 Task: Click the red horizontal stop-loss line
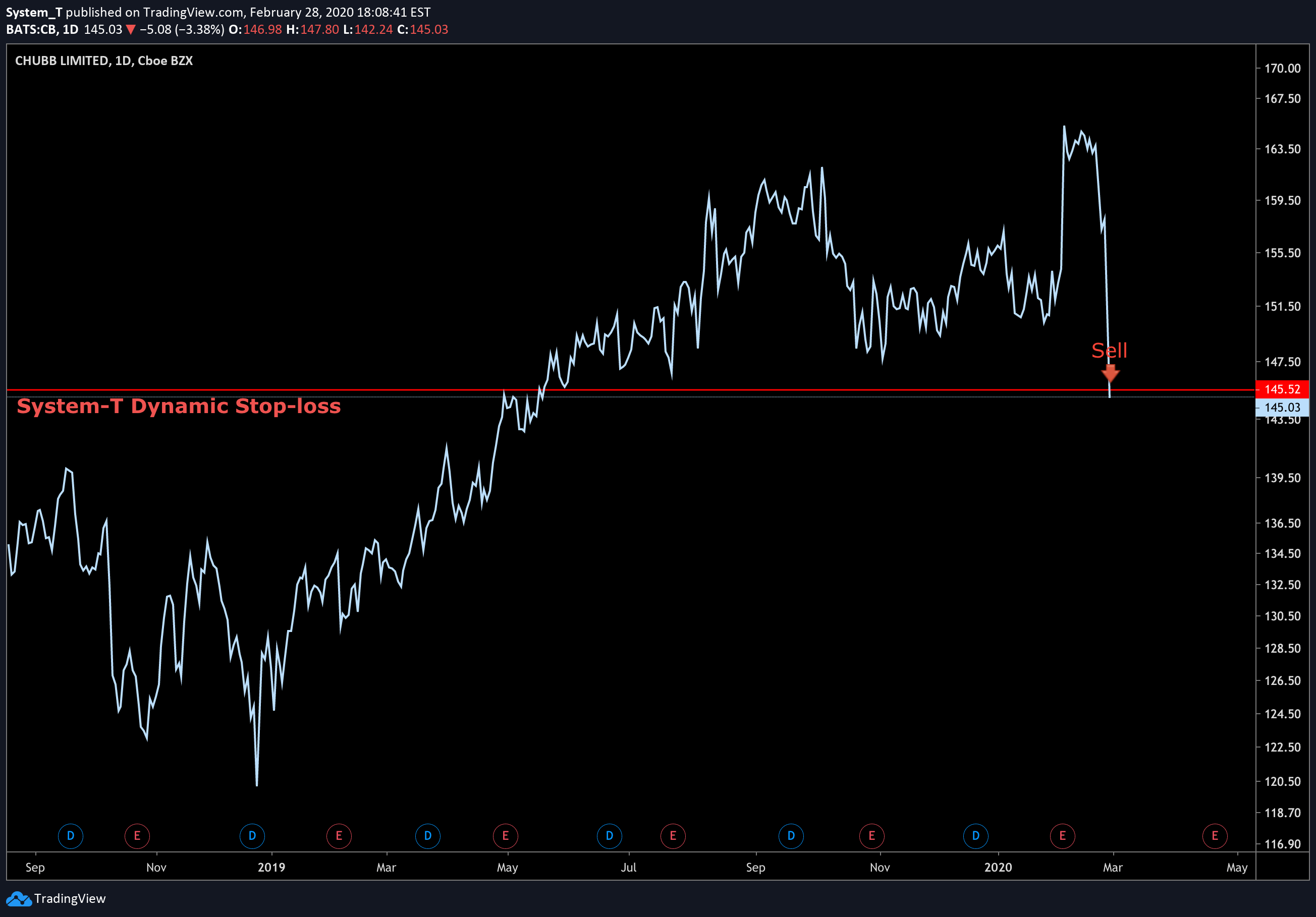click(630, 389)
